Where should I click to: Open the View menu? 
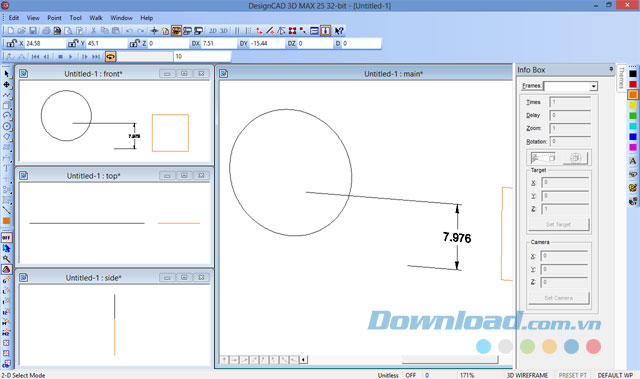tap(33, 18)
